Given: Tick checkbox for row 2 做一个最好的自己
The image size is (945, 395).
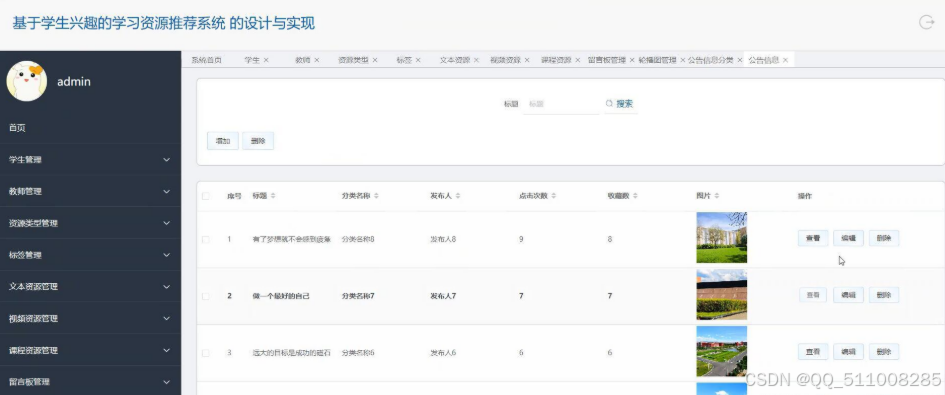Looking at the screenshot, I should [x=206, y=296].
